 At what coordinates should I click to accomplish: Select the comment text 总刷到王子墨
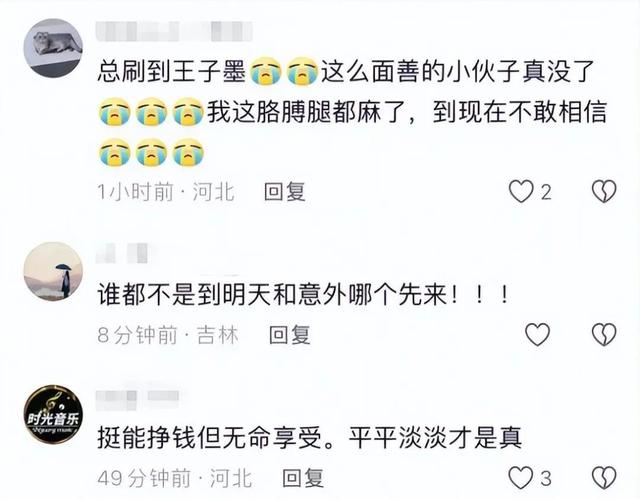tap(171, 71)
